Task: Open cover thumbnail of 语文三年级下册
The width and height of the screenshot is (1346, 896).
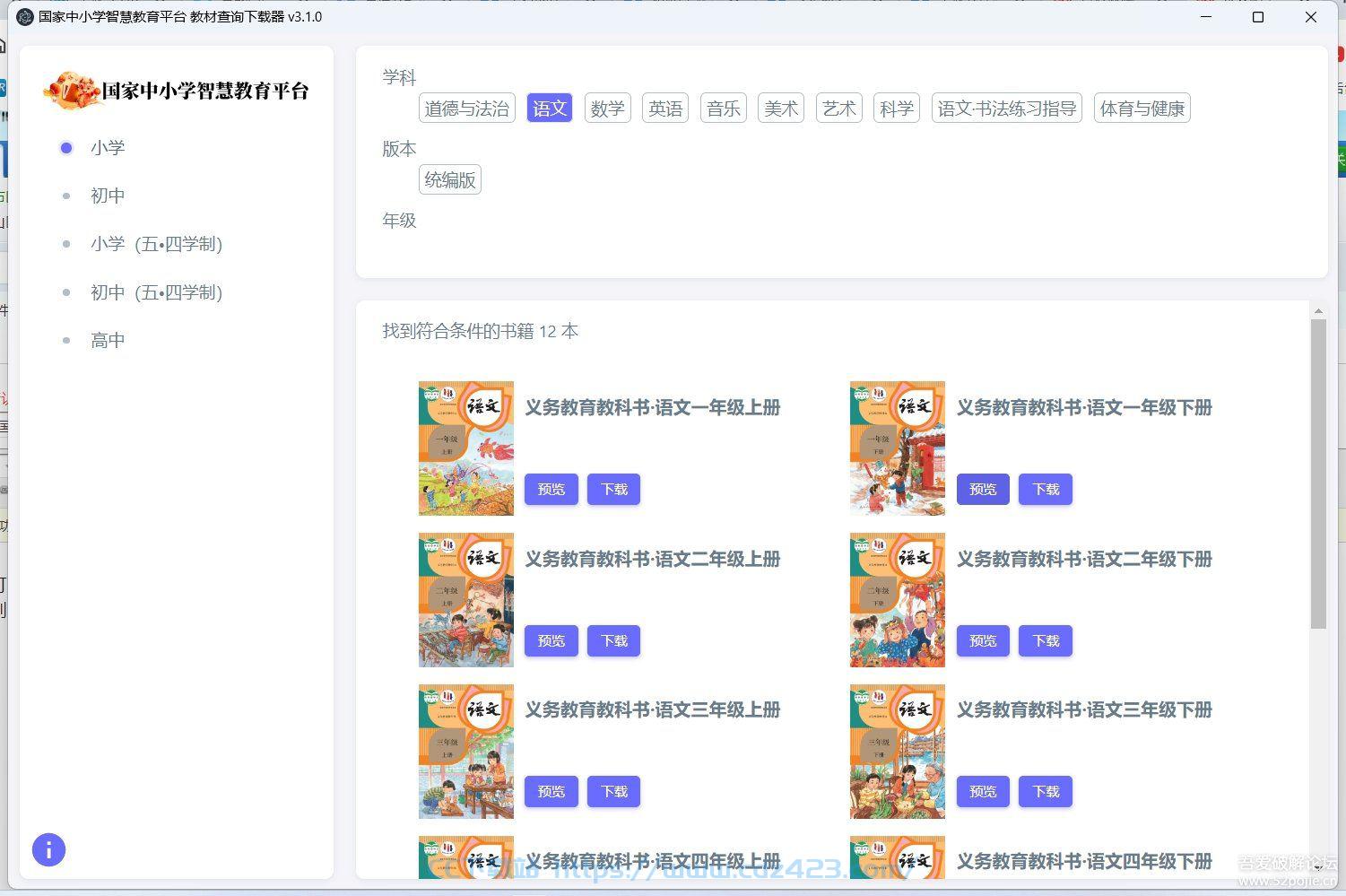Action: pyautogui.click(x=898, y=752)
